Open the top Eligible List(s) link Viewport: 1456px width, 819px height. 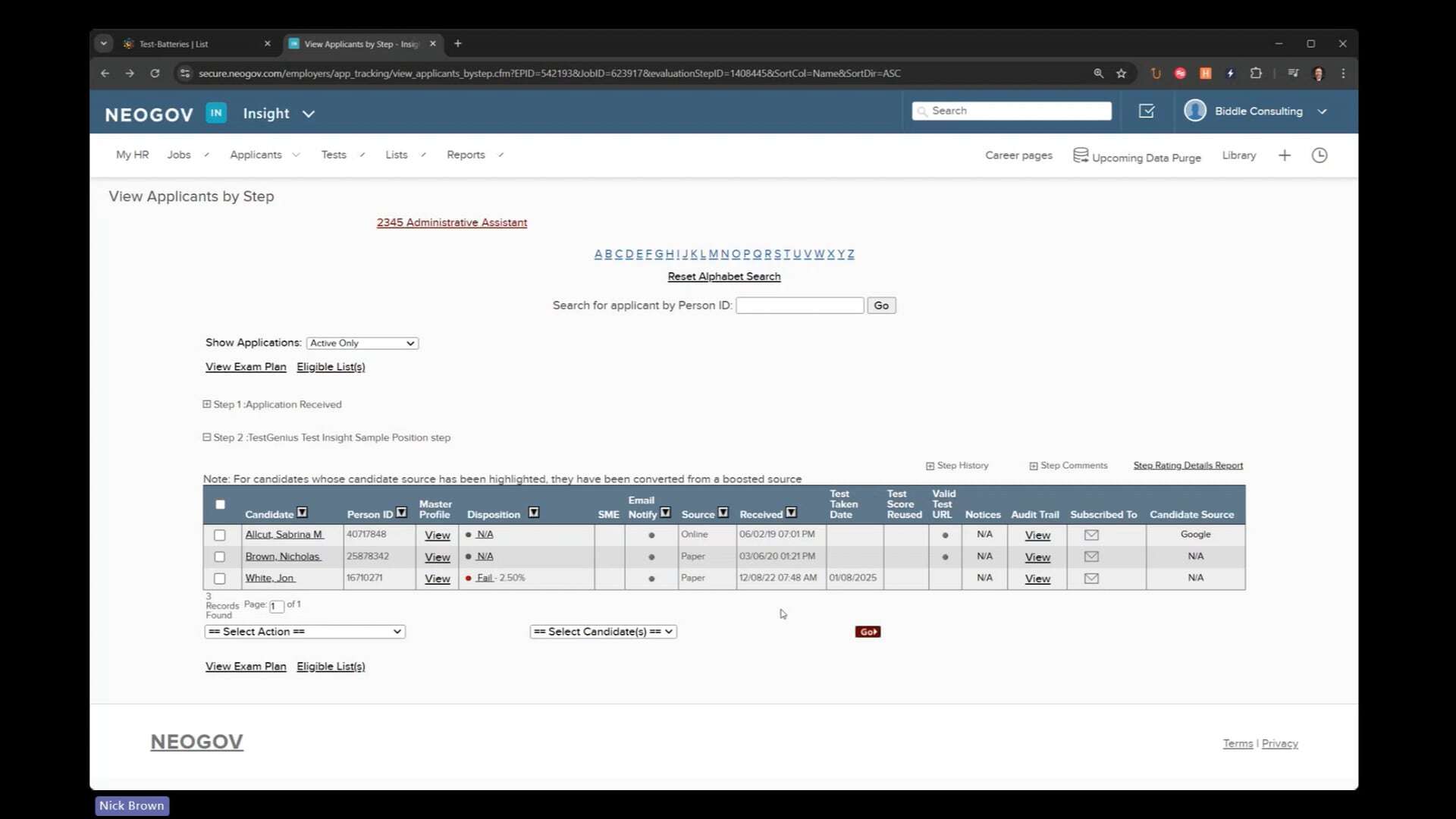tap(331, 367)
